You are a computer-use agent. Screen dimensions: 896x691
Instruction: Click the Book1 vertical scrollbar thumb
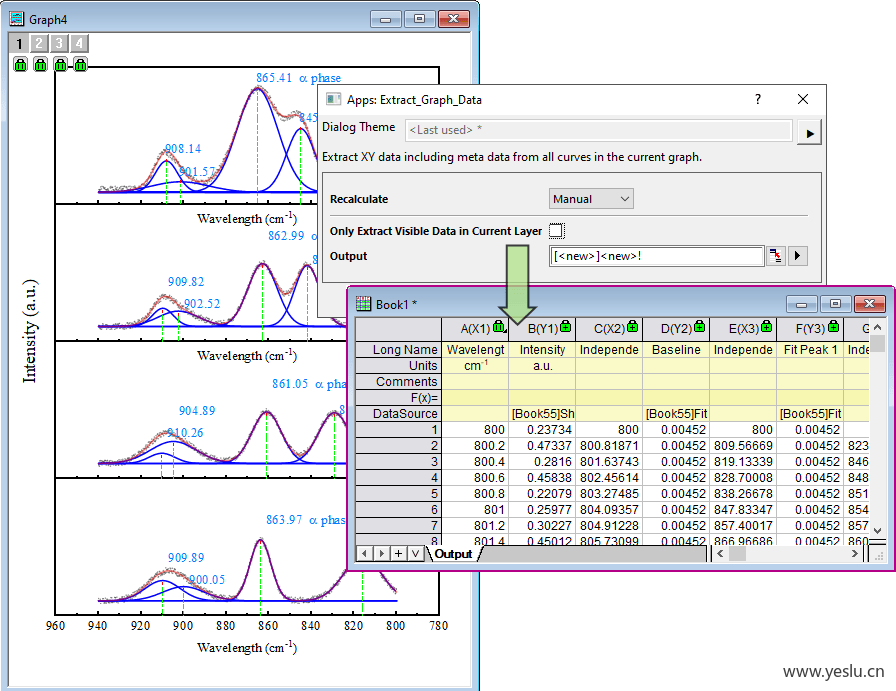pos(878,343)
